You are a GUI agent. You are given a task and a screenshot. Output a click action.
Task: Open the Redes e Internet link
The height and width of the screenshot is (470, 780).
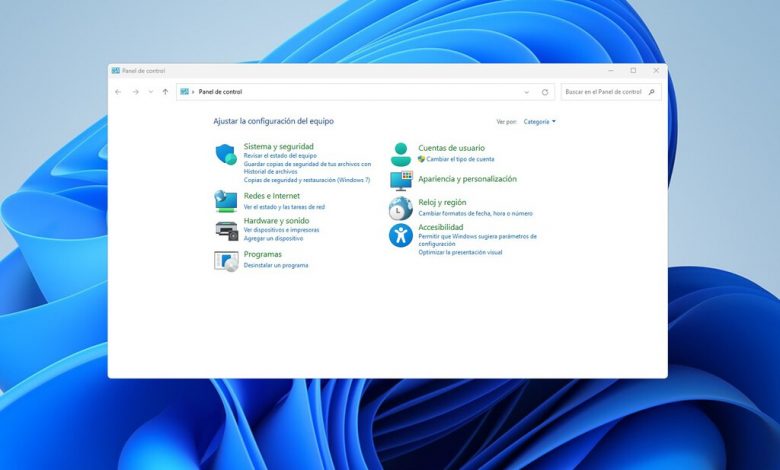point(272,196)
